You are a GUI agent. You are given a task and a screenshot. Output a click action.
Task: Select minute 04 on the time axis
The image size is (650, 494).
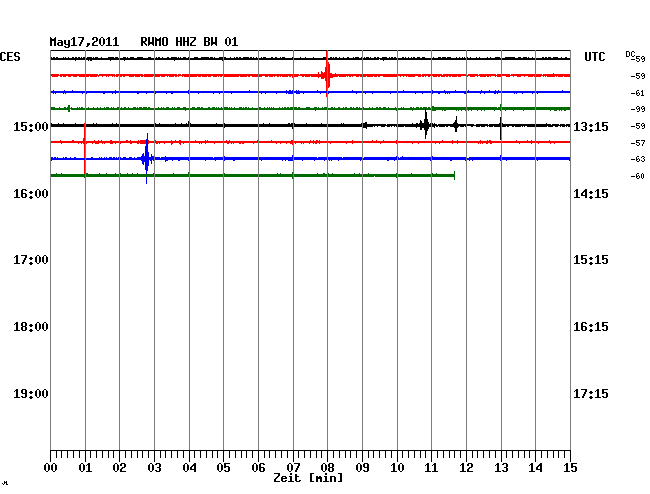189,467
